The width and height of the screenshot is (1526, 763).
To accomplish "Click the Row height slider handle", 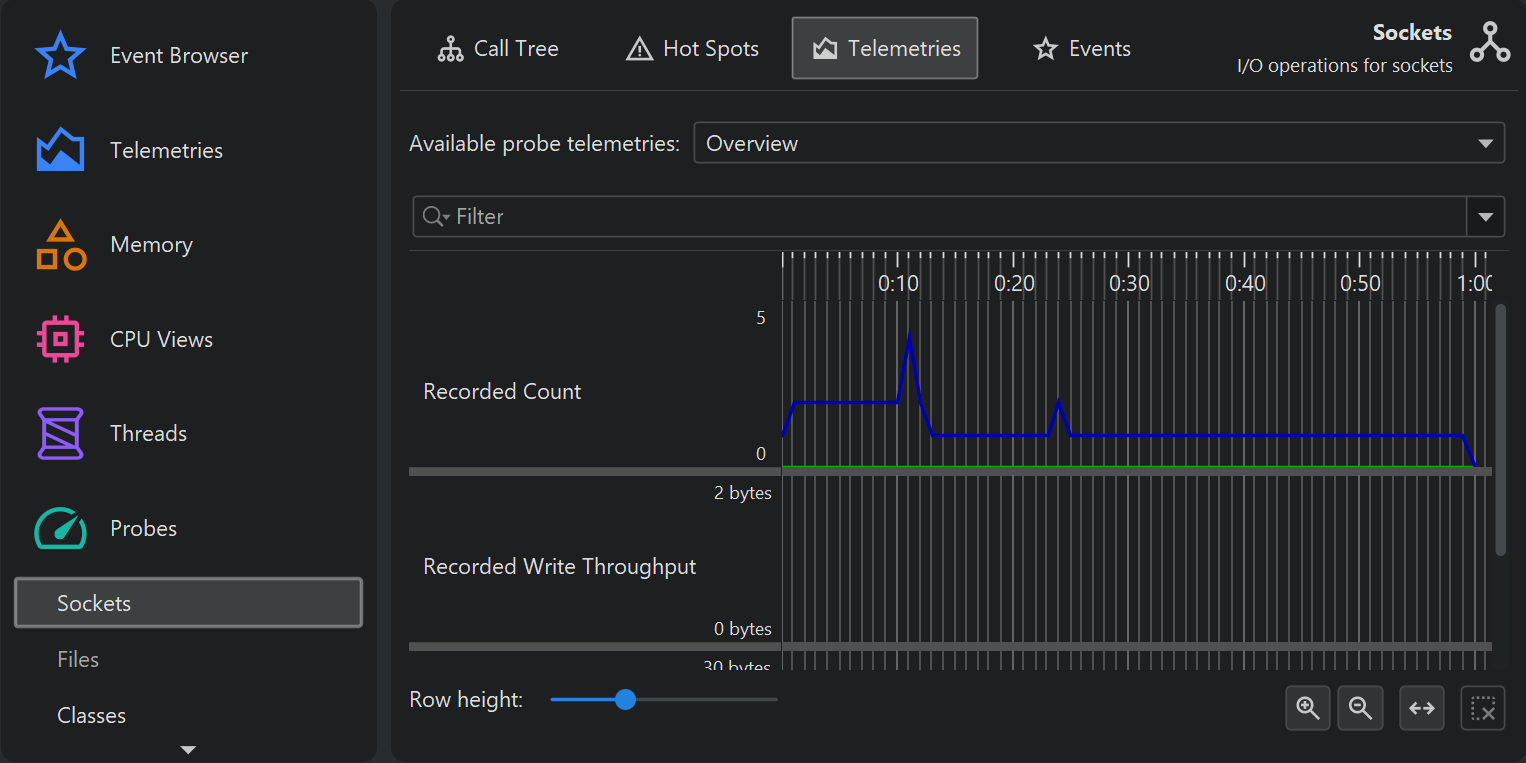I will (625, 700).
